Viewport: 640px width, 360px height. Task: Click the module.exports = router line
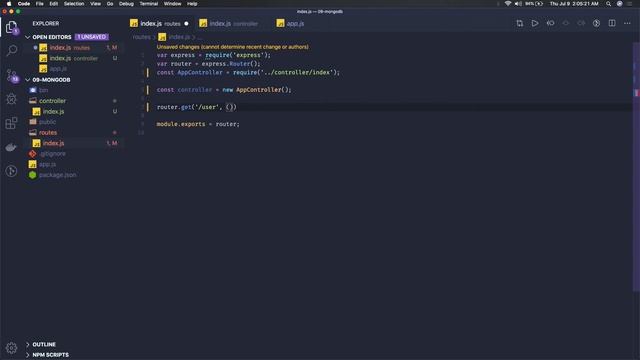point(198,124)
